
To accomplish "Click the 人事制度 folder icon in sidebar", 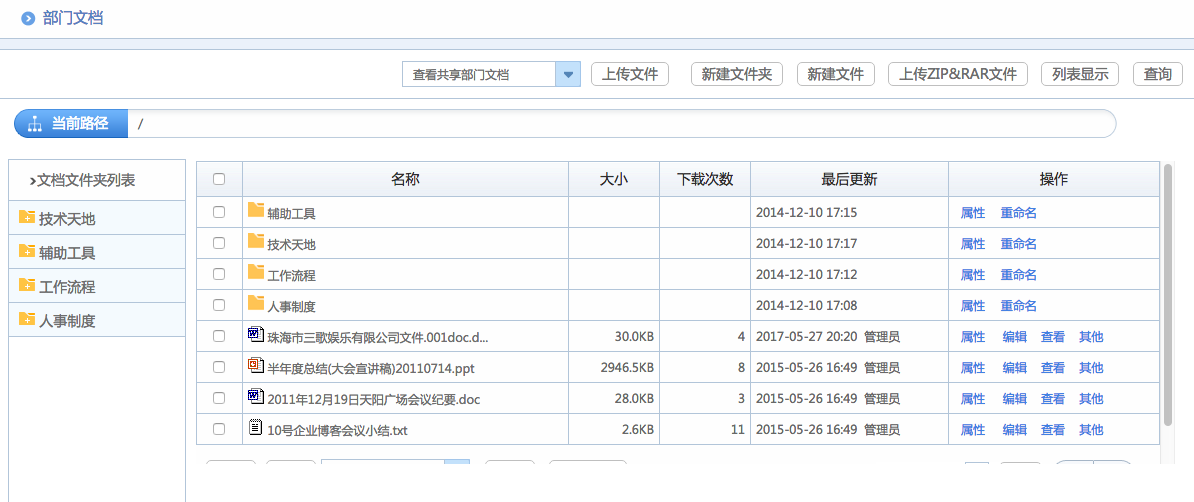I will tap(26, 320).
